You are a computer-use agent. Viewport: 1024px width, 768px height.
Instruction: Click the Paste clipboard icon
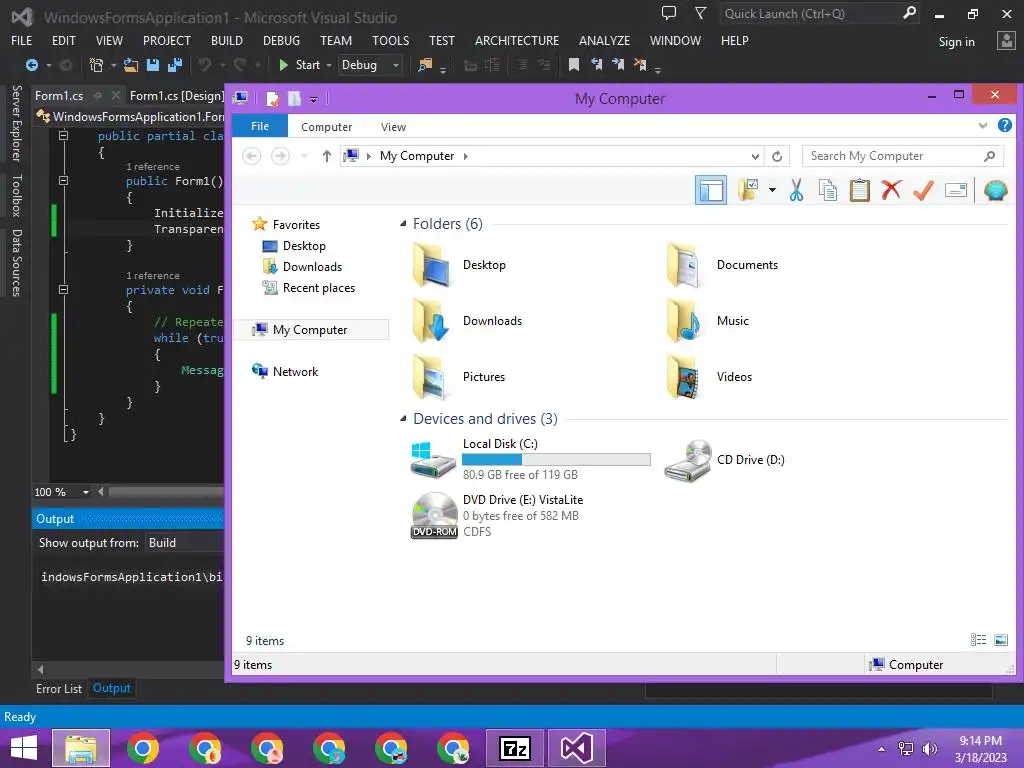tap(859, 190)
